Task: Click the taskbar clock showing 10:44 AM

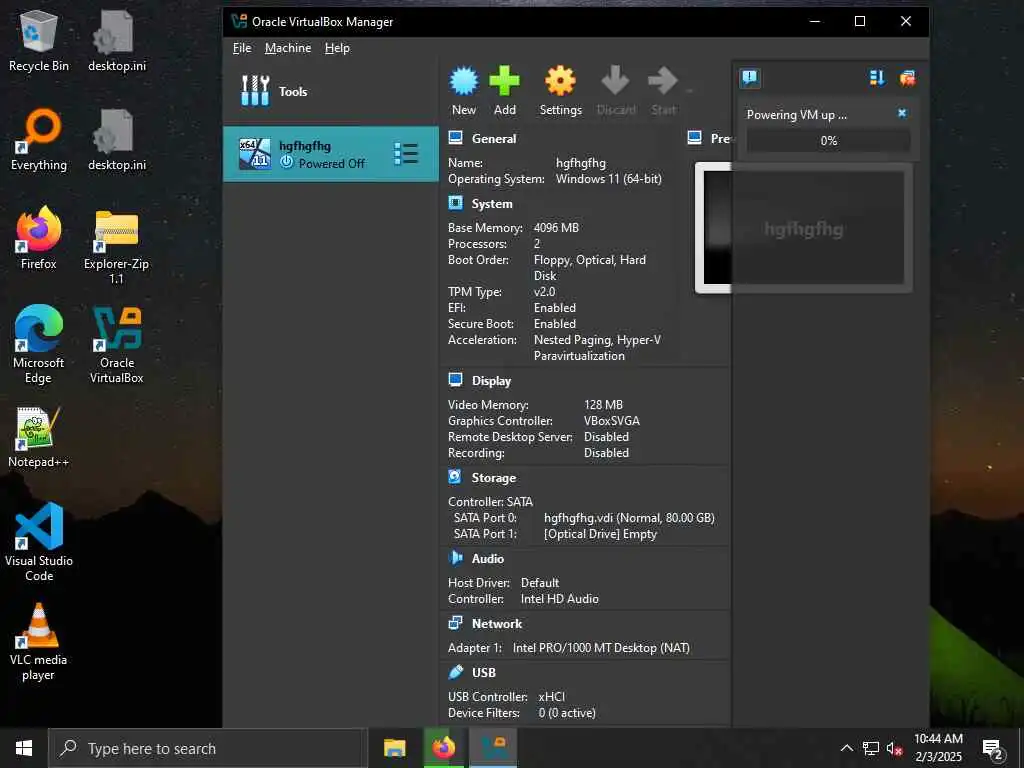Action: 938,748
